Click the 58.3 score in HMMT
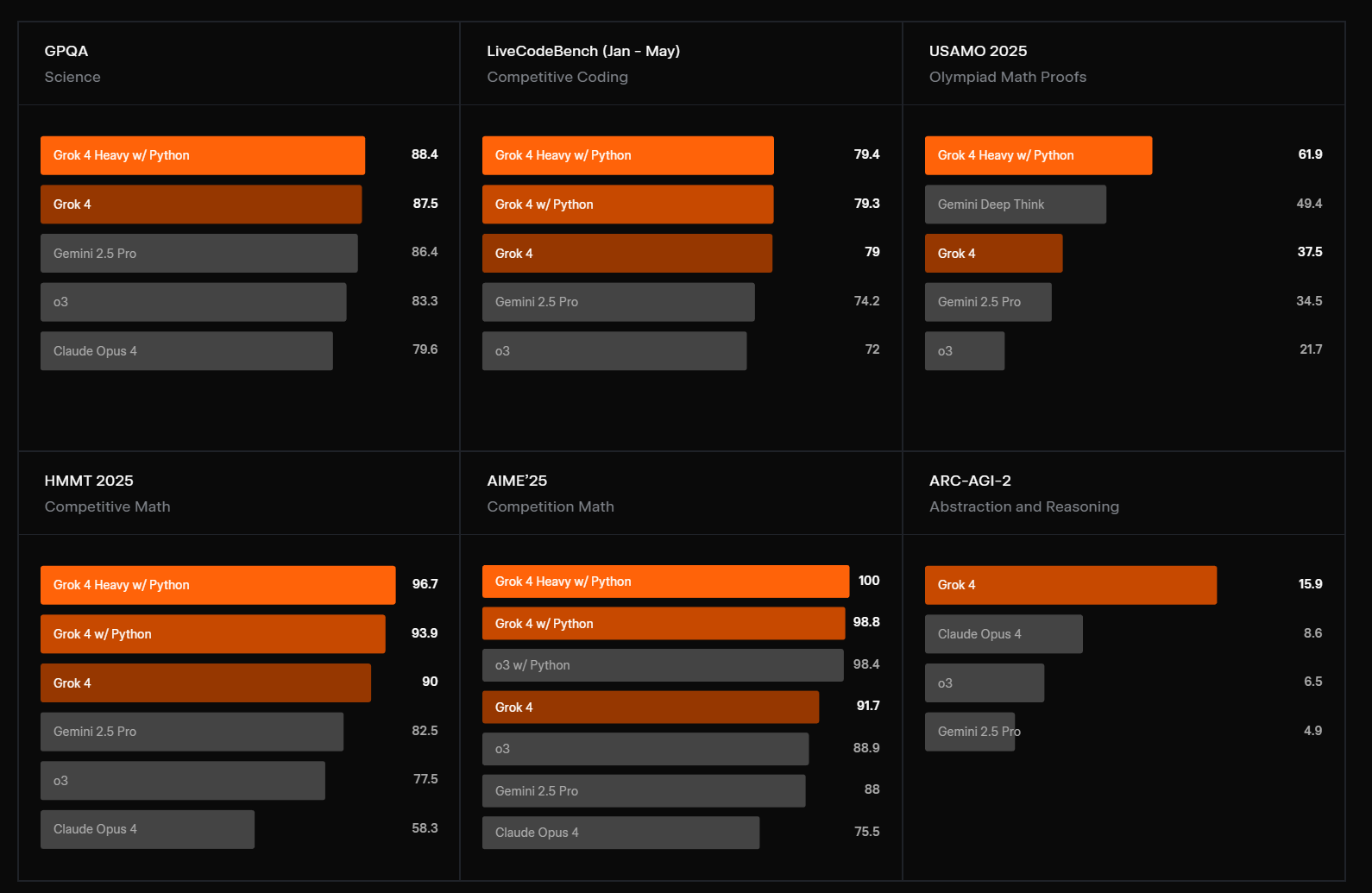 coord(425,828)
